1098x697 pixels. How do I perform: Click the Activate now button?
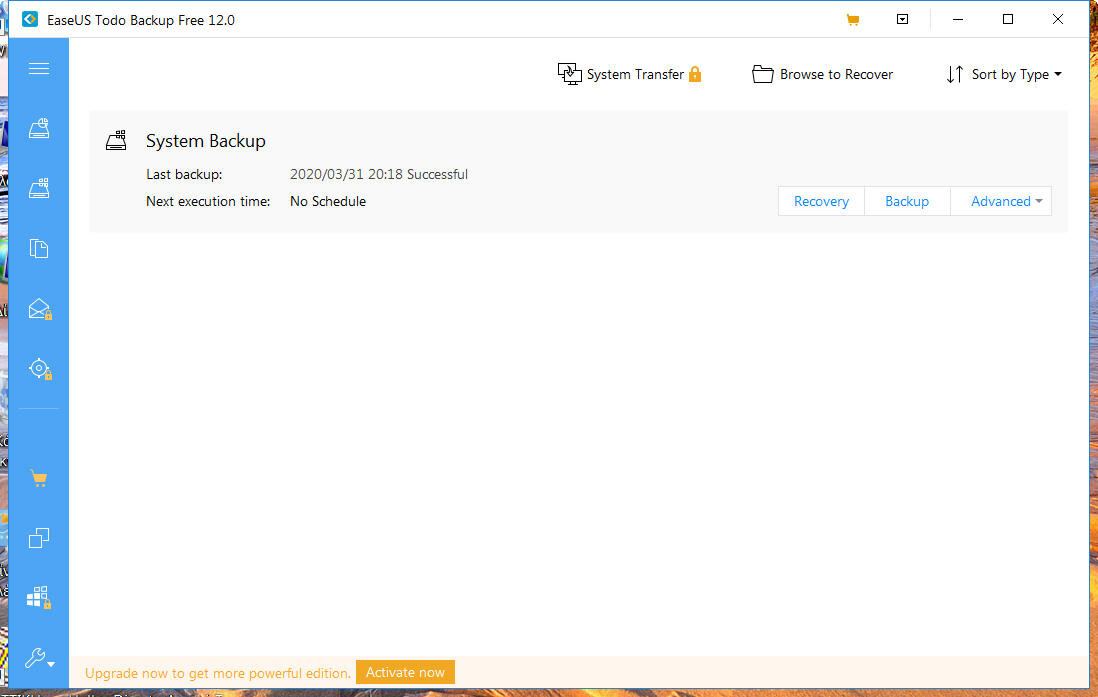click(405, 672)
